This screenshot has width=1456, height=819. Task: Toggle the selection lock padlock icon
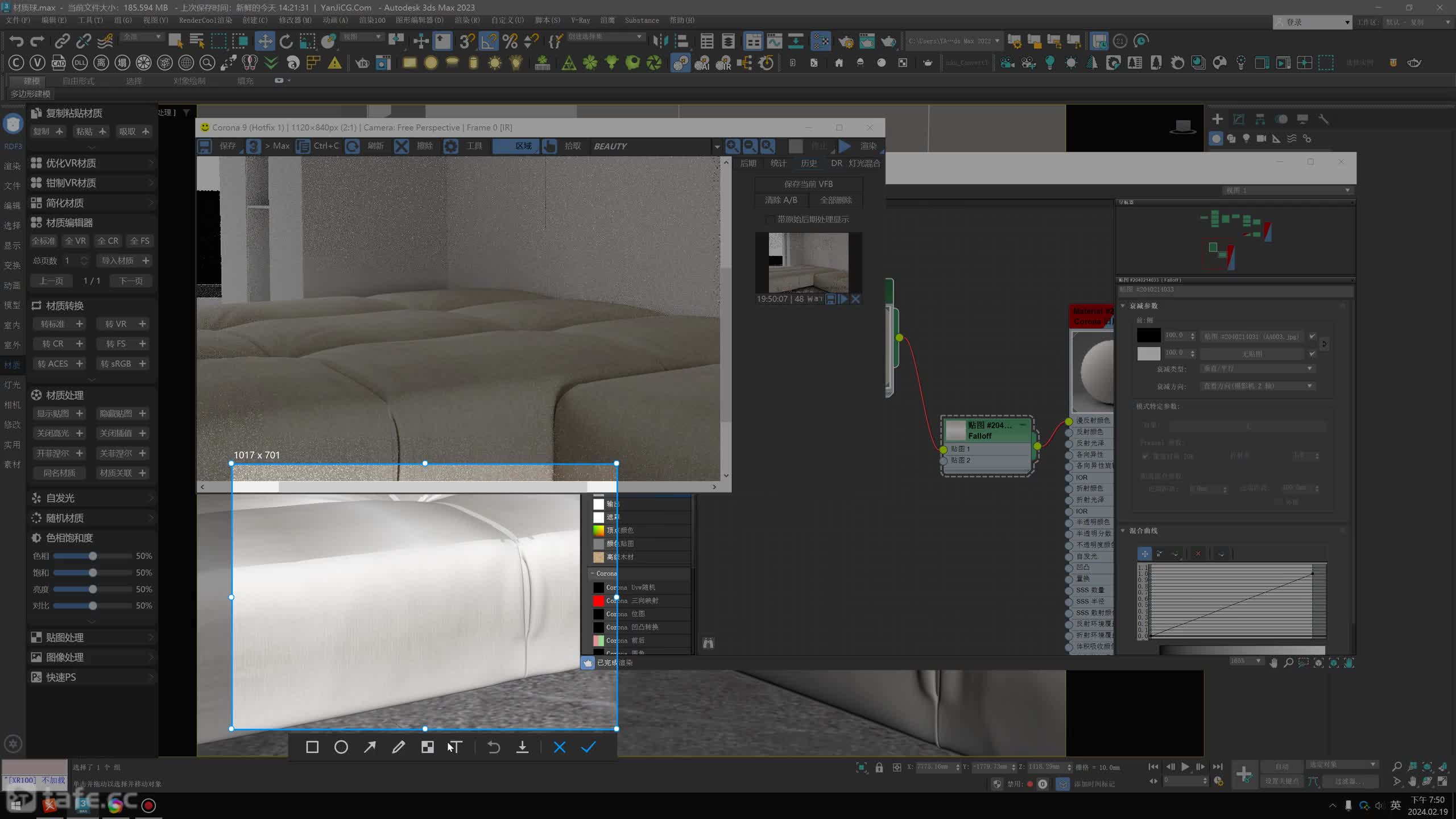(x=879, y=767)
